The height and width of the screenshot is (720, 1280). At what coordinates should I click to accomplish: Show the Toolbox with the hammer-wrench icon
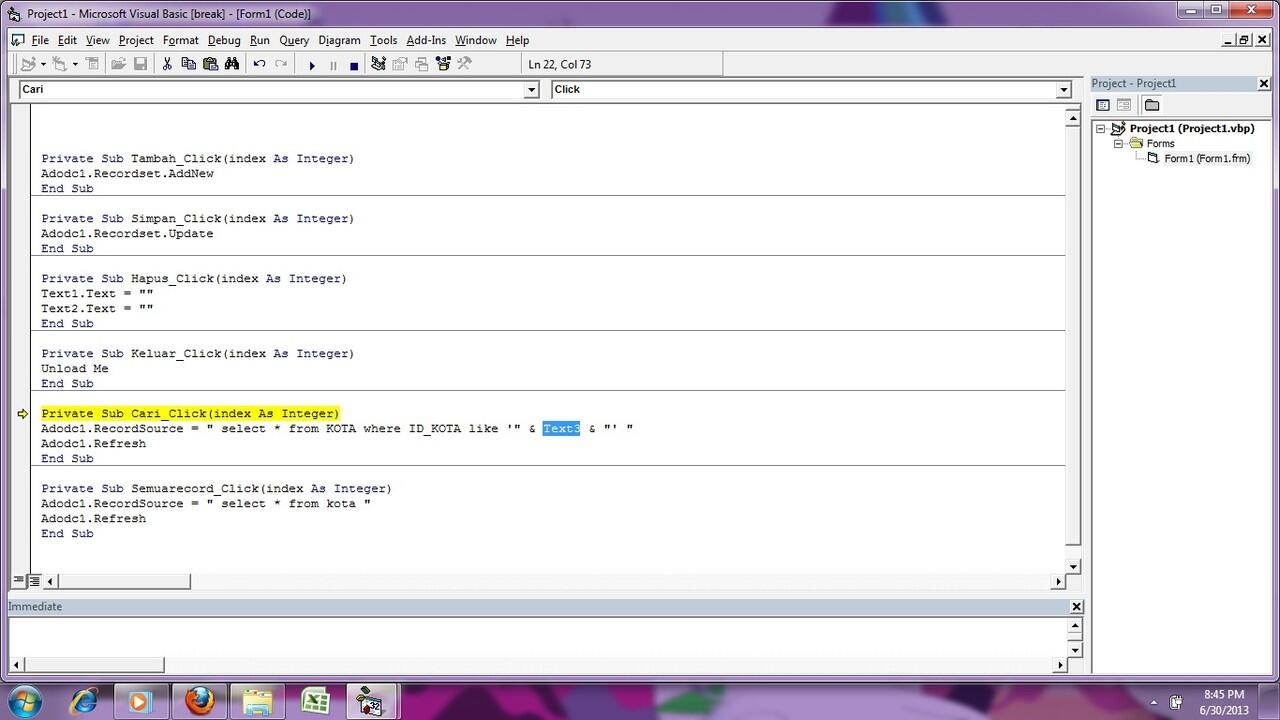coord(464,64)
